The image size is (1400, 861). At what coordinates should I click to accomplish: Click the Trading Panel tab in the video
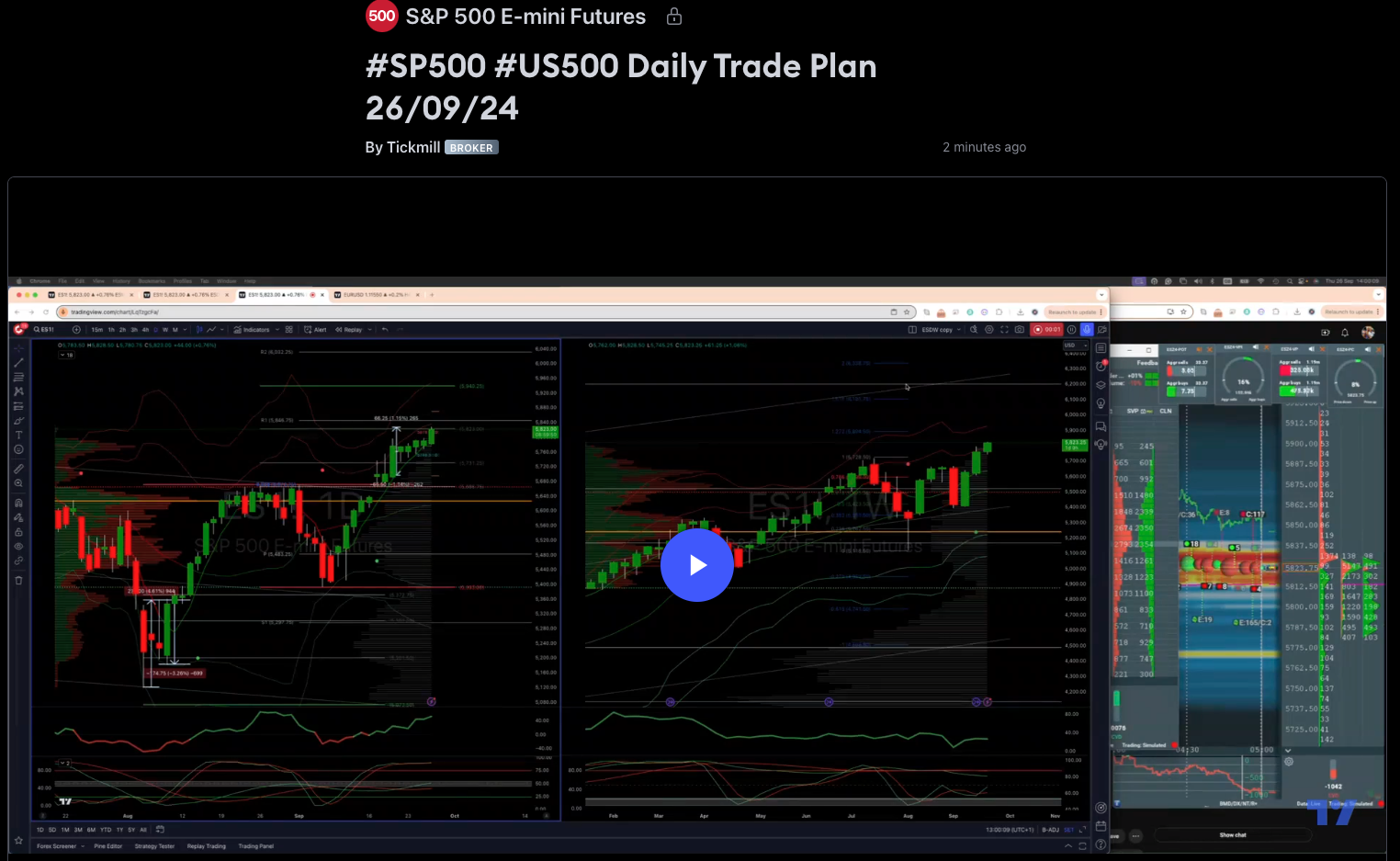(255, 846)
